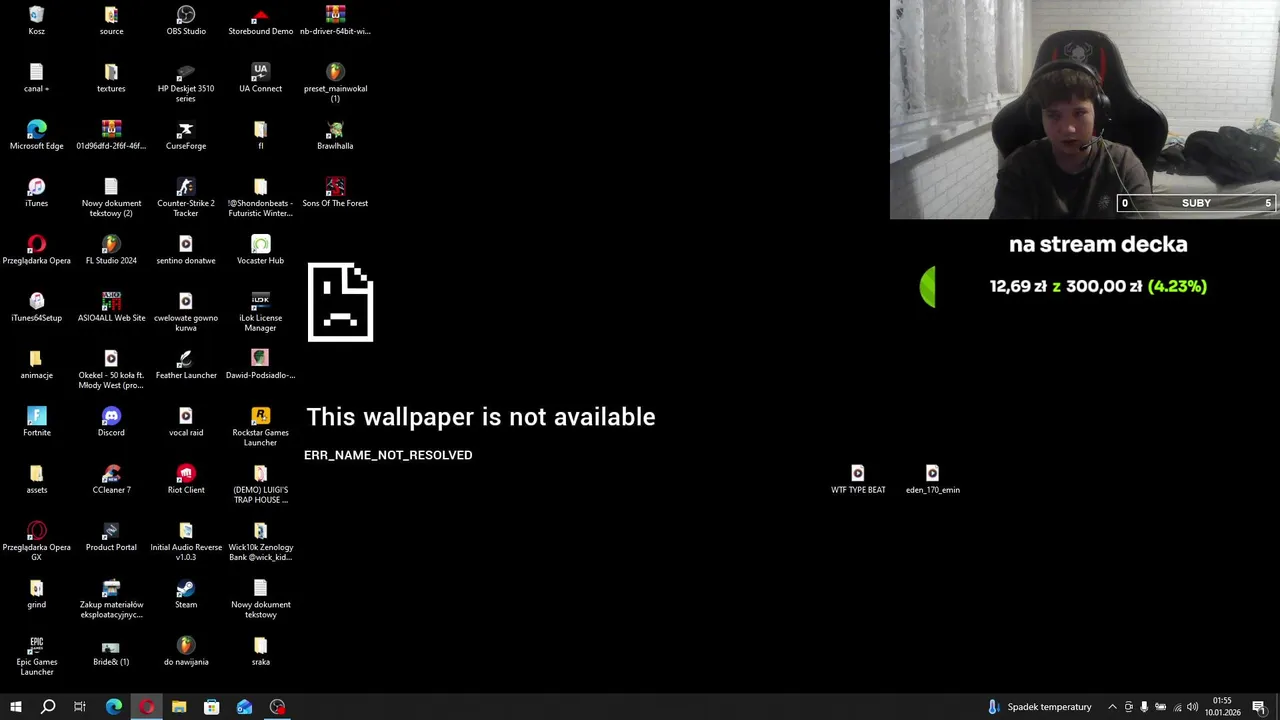This screenshot has height=720, width=1280.
Task: Select the iTunes desktop shortcut
Action: tap(36, 193)
